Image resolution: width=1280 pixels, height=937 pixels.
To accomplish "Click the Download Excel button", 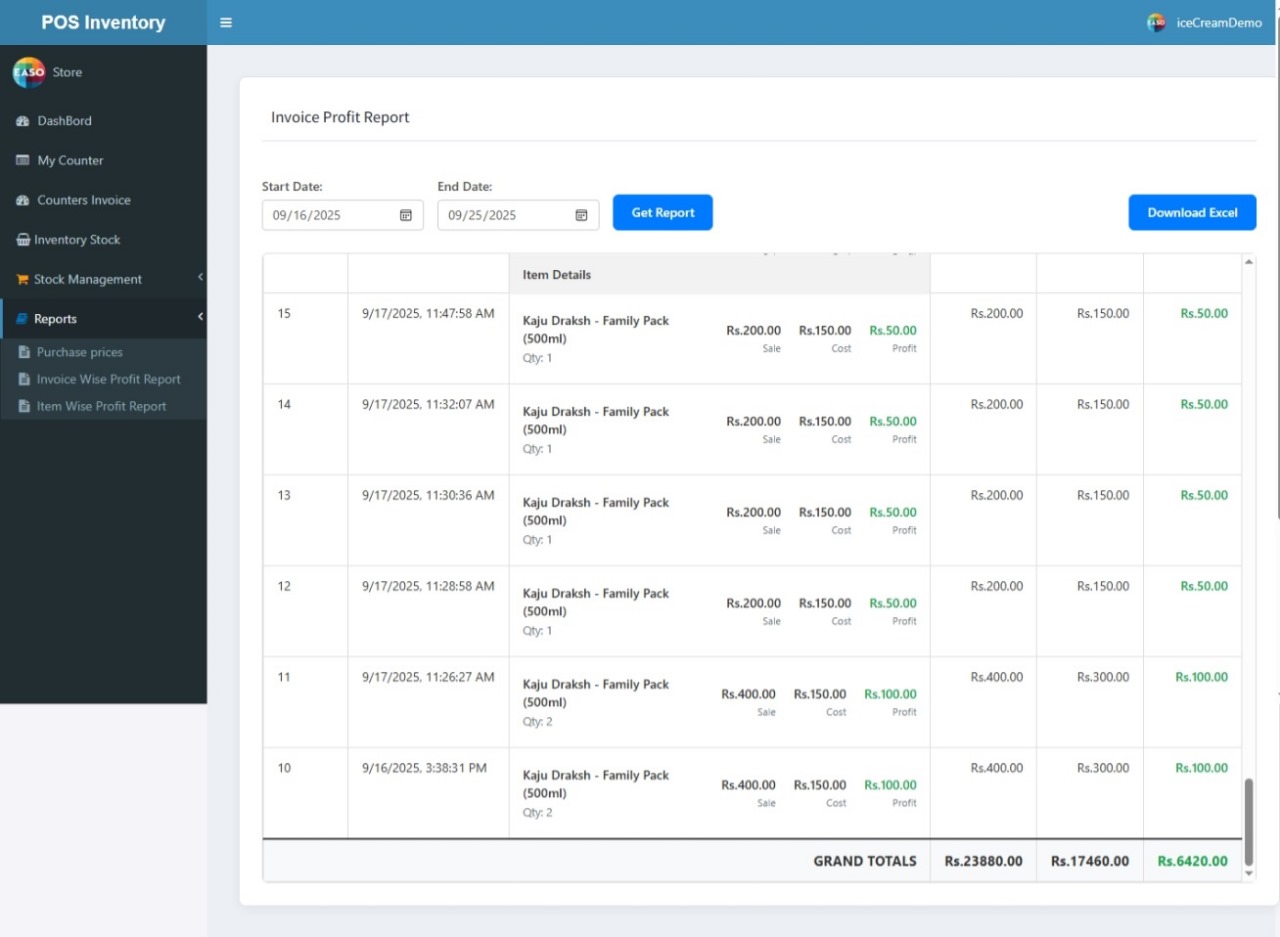I will click(x=1192, y=213).
